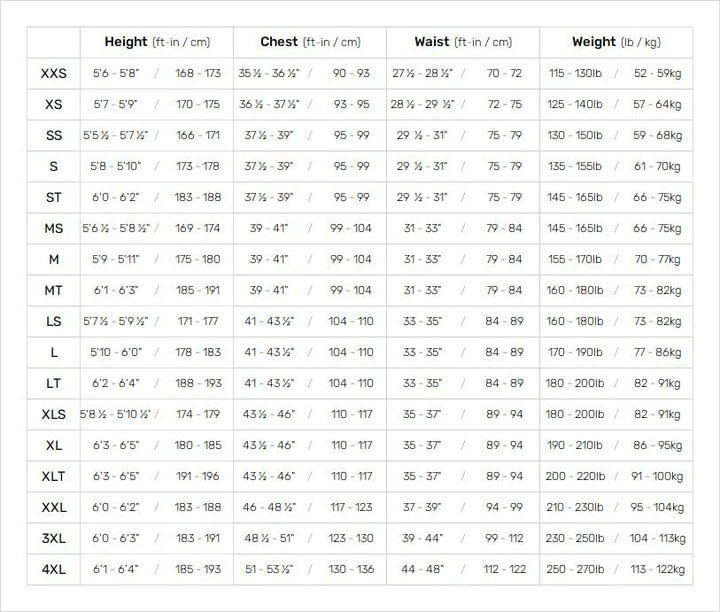Click the Chest column header
The height and width of the screenshot is (612, 720).
pos(309,42)
